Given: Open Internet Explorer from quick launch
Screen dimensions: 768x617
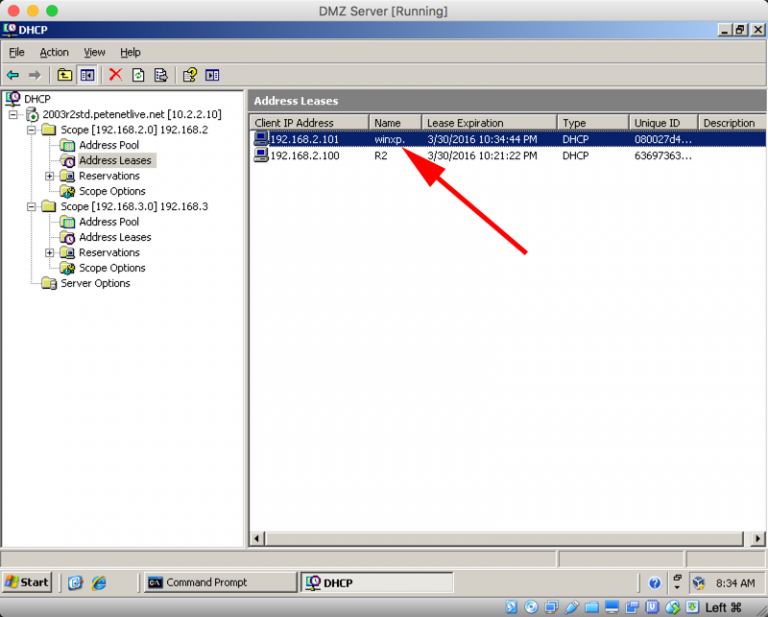Looking at the screenshot, I should point(99,582).
